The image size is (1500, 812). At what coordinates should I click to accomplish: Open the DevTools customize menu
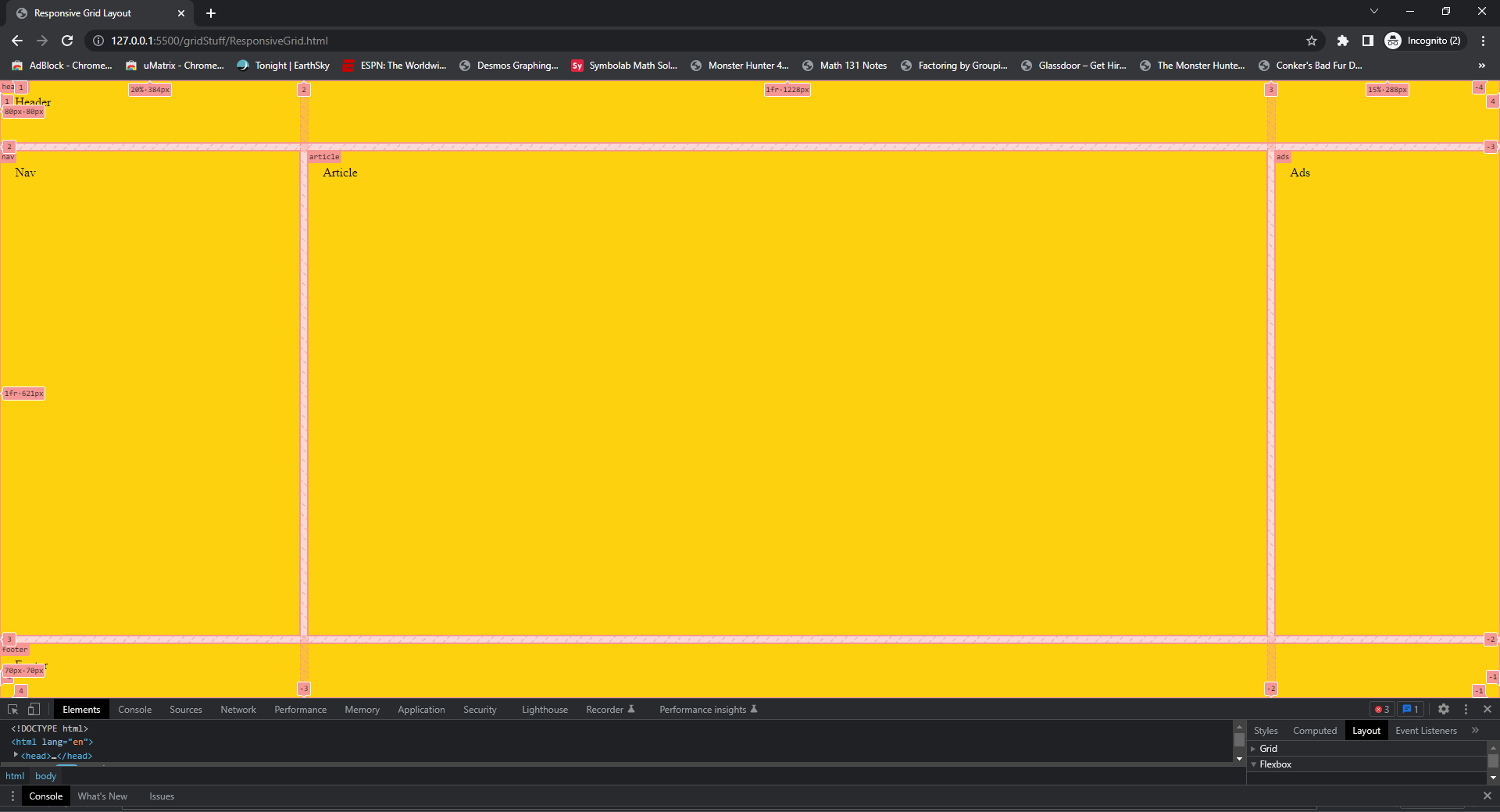[x=1466, y=709]
